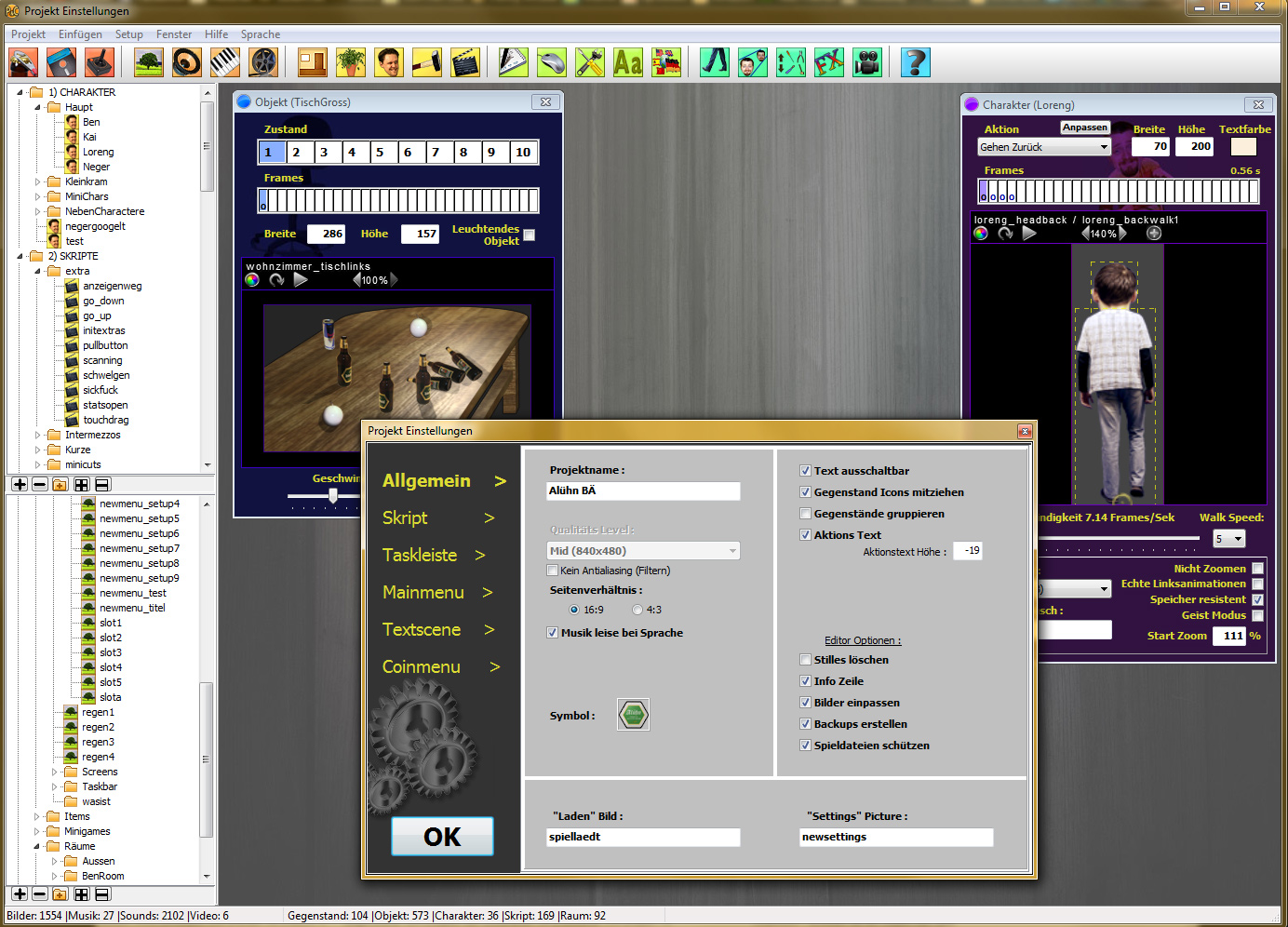Open the Einfügen menu
This screenshot has height=927, width=1288.
(x=80, y=34)
